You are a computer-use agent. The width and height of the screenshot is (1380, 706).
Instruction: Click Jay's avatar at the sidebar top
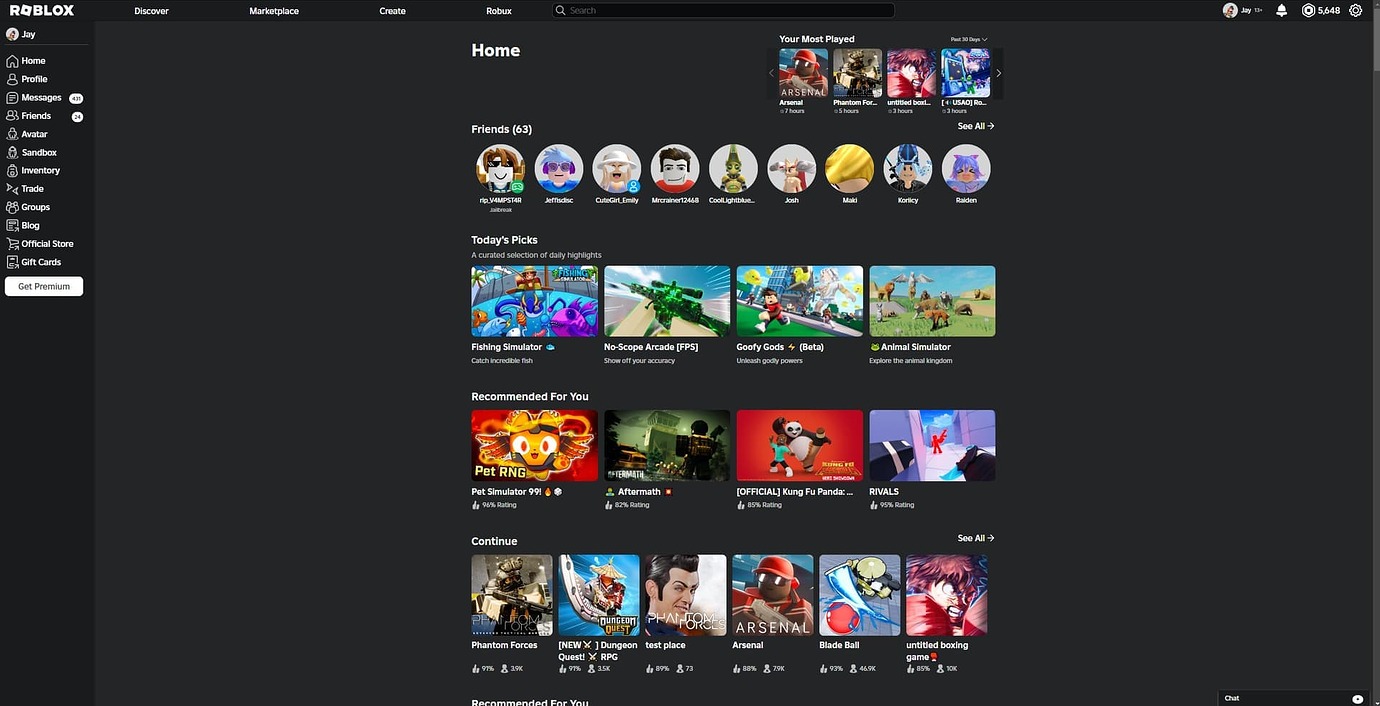(x=12, y=34)
